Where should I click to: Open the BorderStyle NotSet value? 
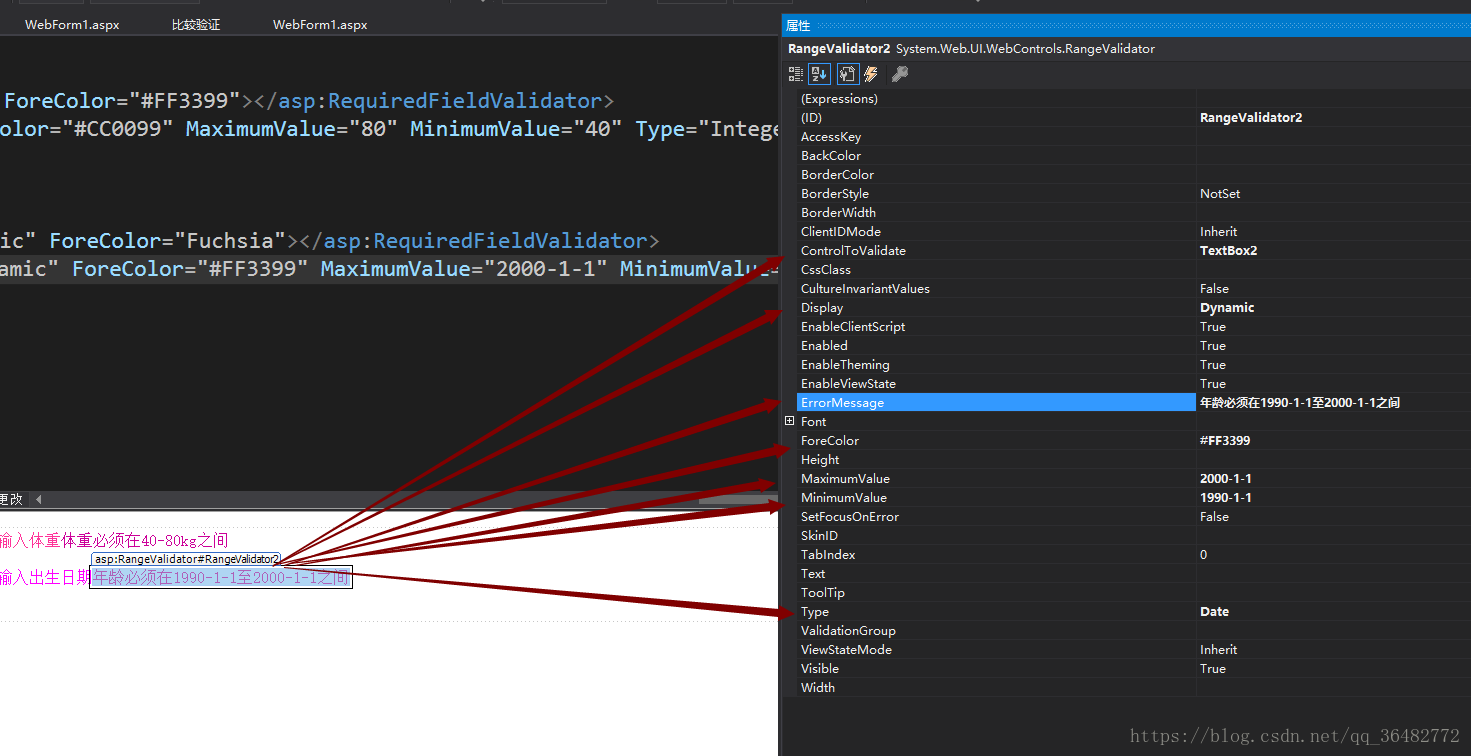click(x=1220, y=194)
